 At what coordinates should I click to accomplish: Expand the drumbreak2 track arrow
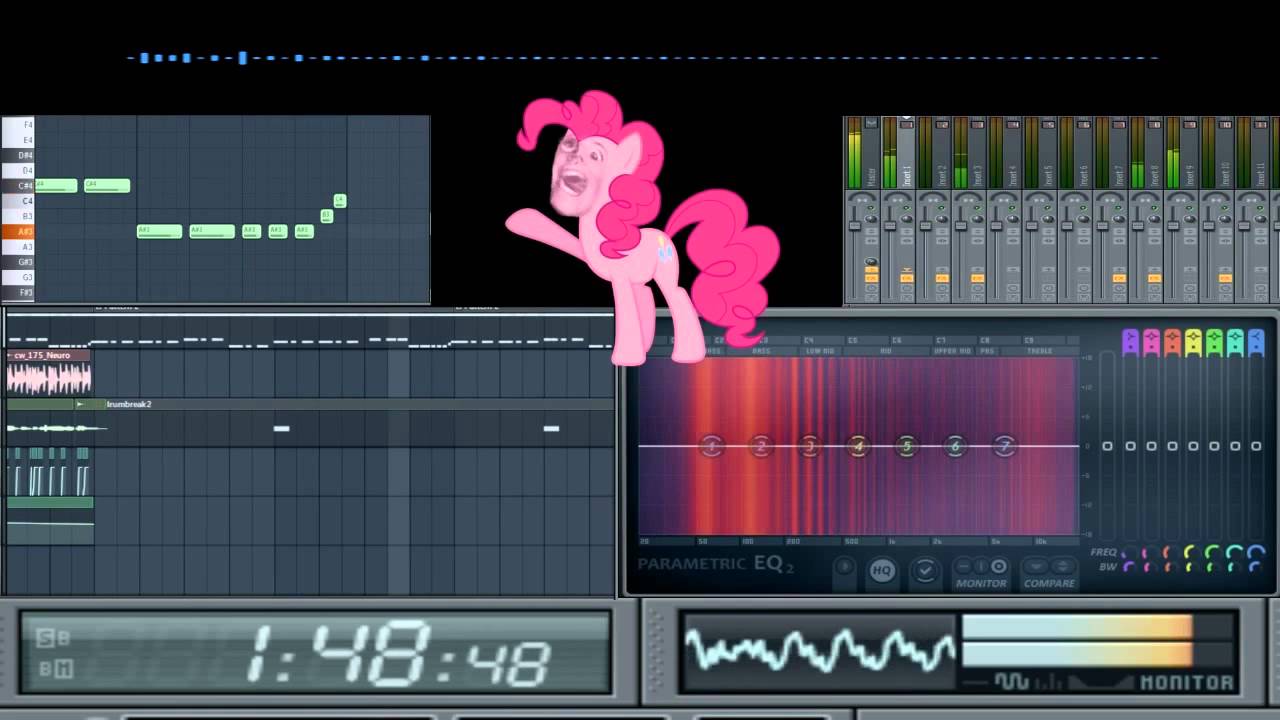(80, 404)
